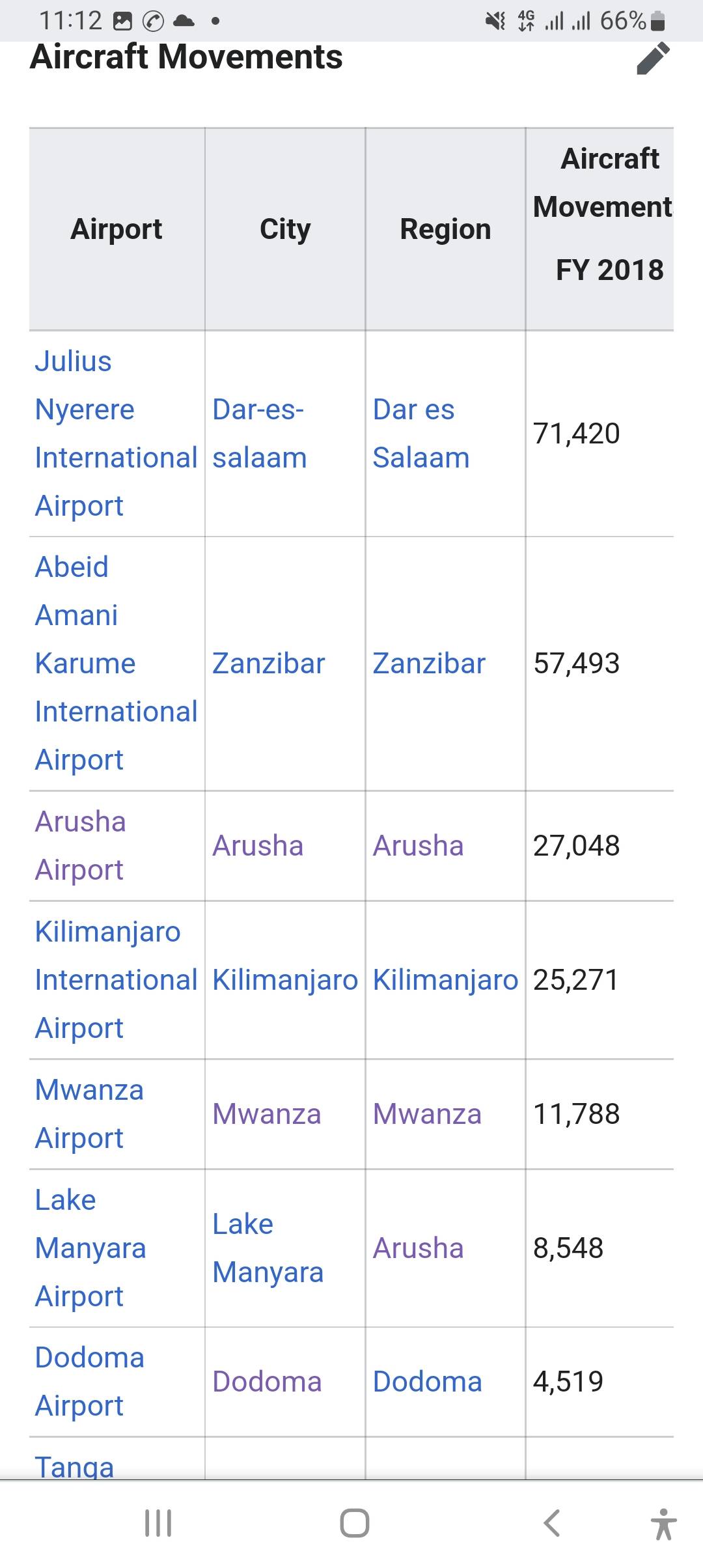Open Lake Manyara Airport link
Image resolution: width=703 pixels, height=1568 pixels.
[x=90, y=1248]
